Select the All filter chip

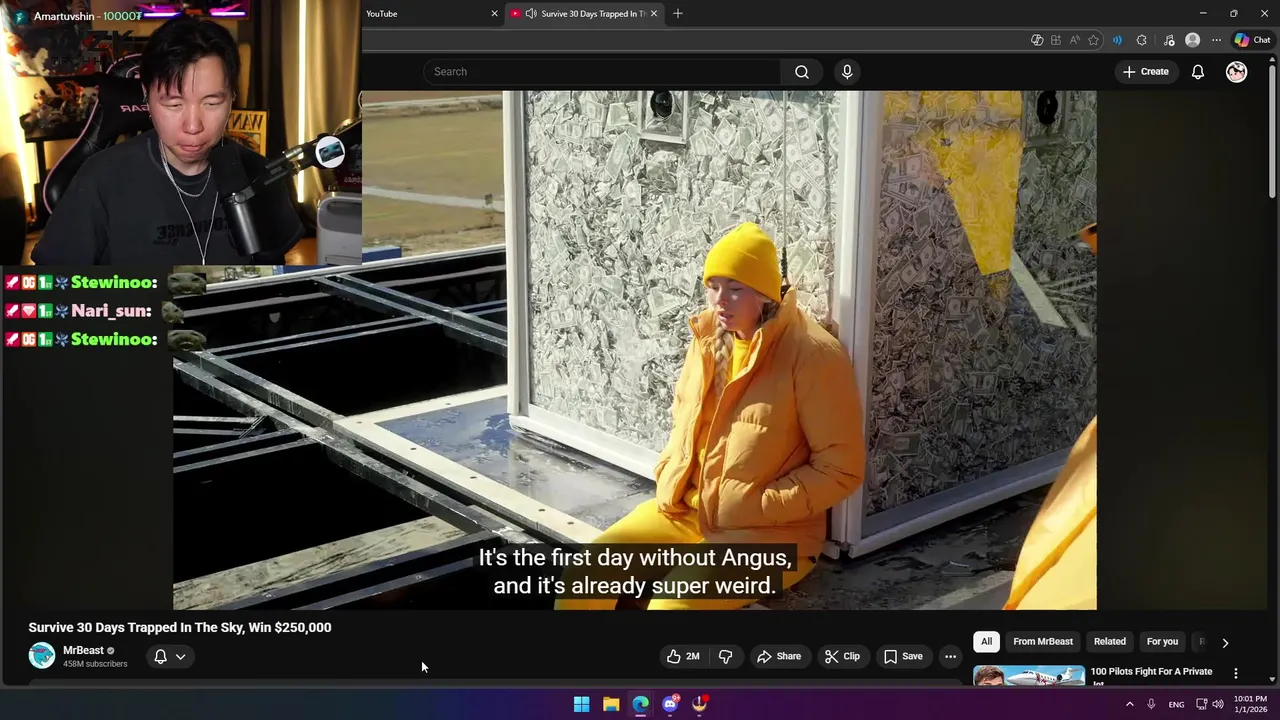click(x=986, y=642)
